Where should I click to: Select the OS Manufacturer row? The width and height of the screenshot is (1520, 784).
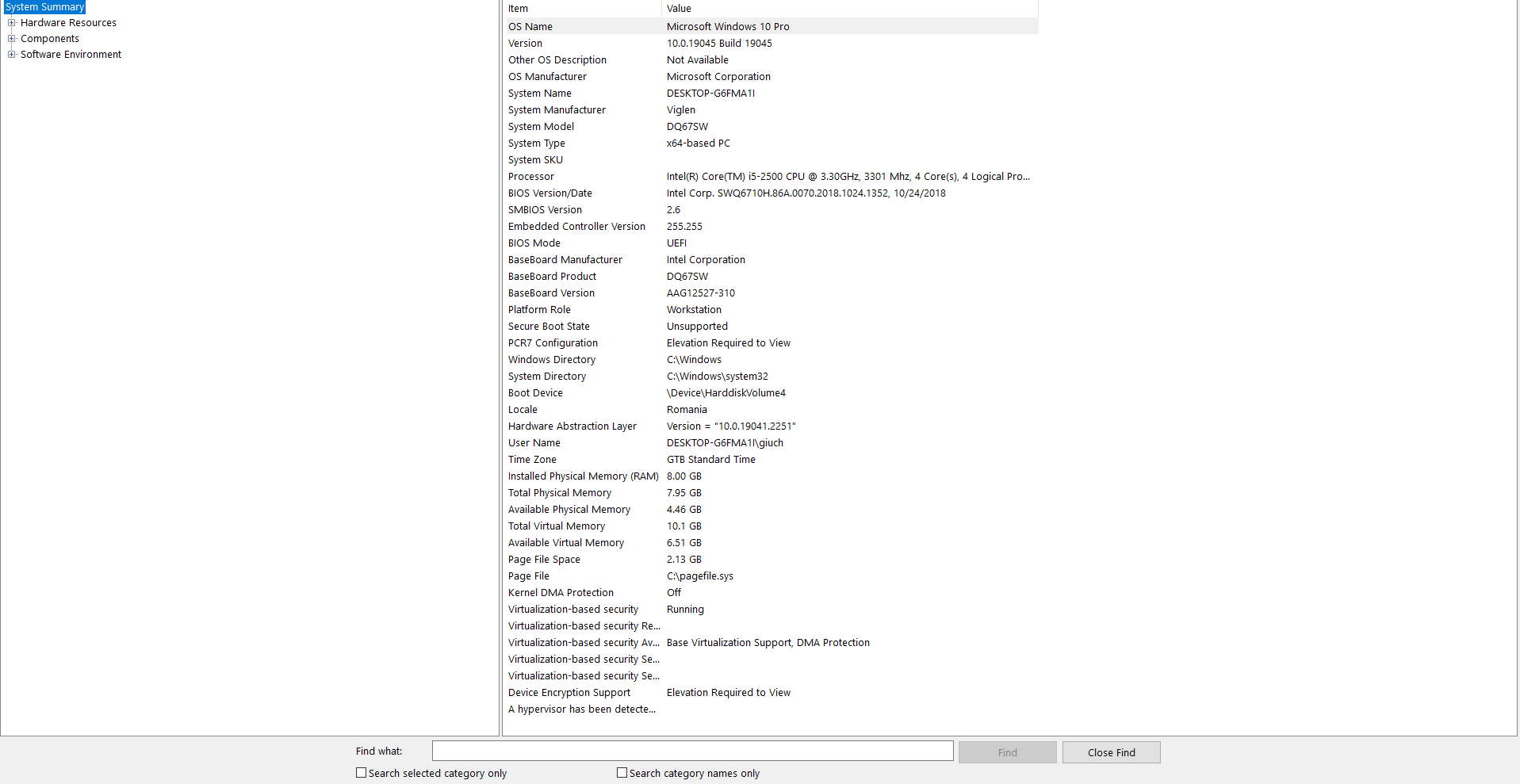click(771, 77)
